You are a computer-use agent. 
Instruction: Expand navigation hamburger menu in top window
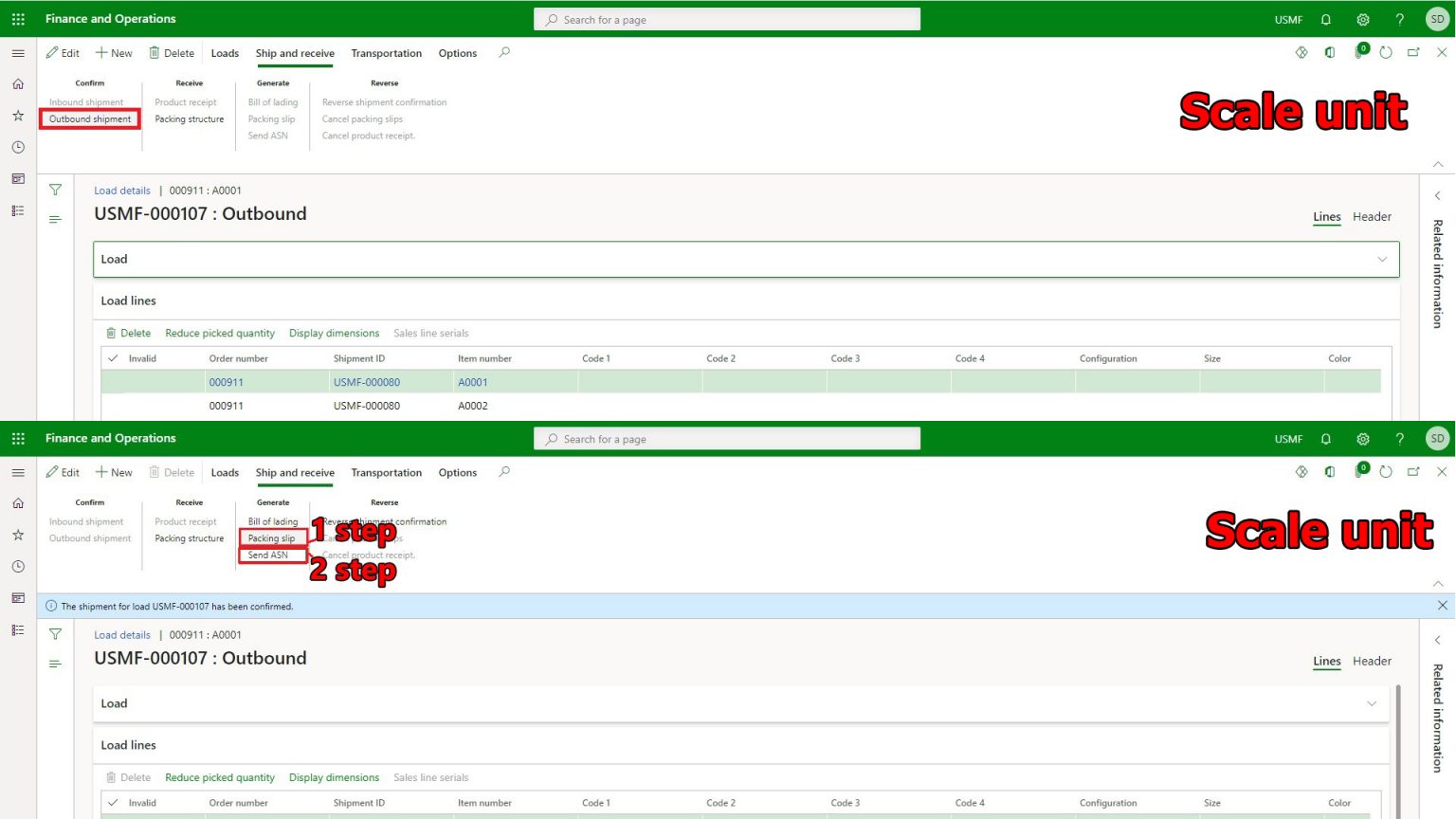click(x=18, y=53)
